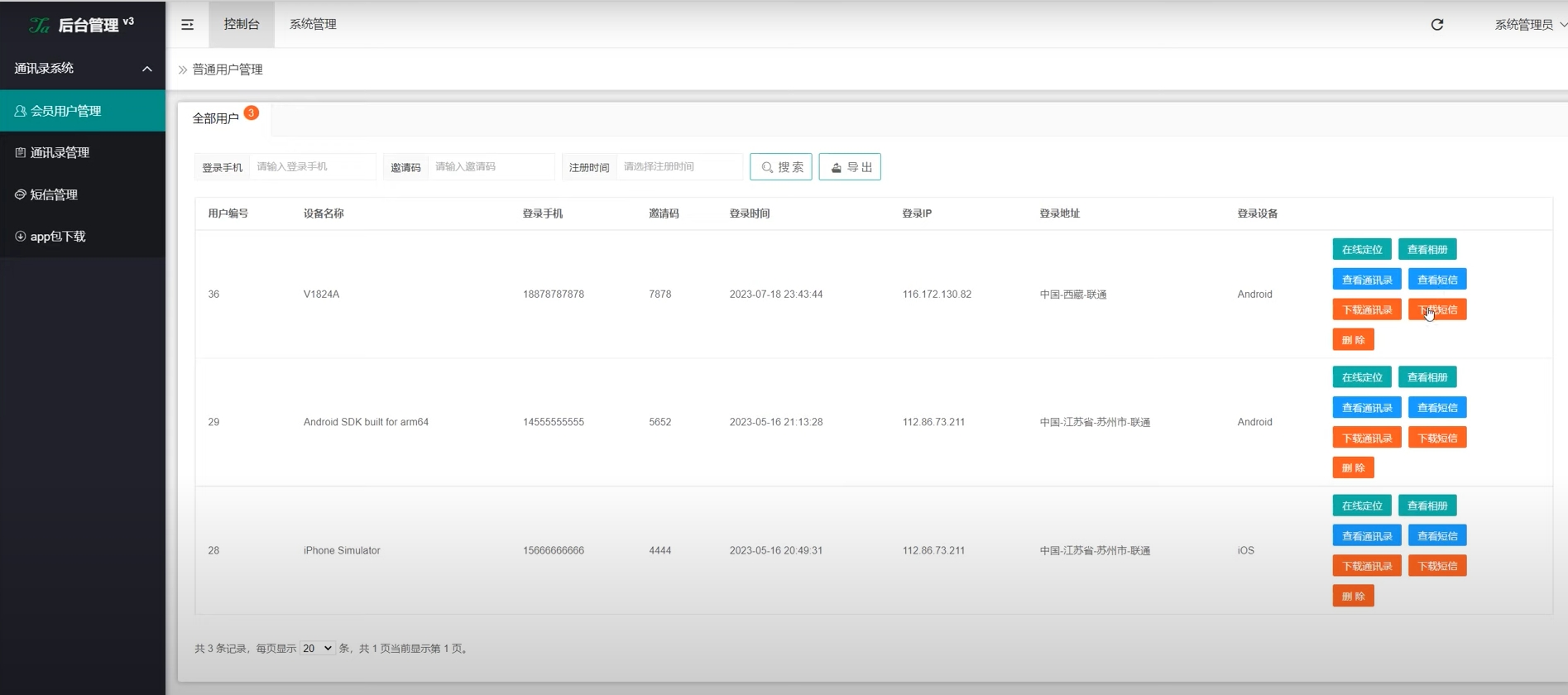This screenshot has height=695, width=1568.
Task: Click the 搜索 button
Action: point(781,167)
